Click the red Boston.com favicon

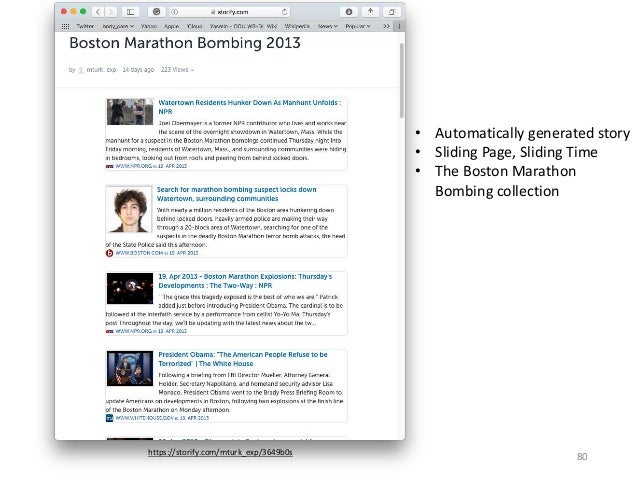(109, 253)
